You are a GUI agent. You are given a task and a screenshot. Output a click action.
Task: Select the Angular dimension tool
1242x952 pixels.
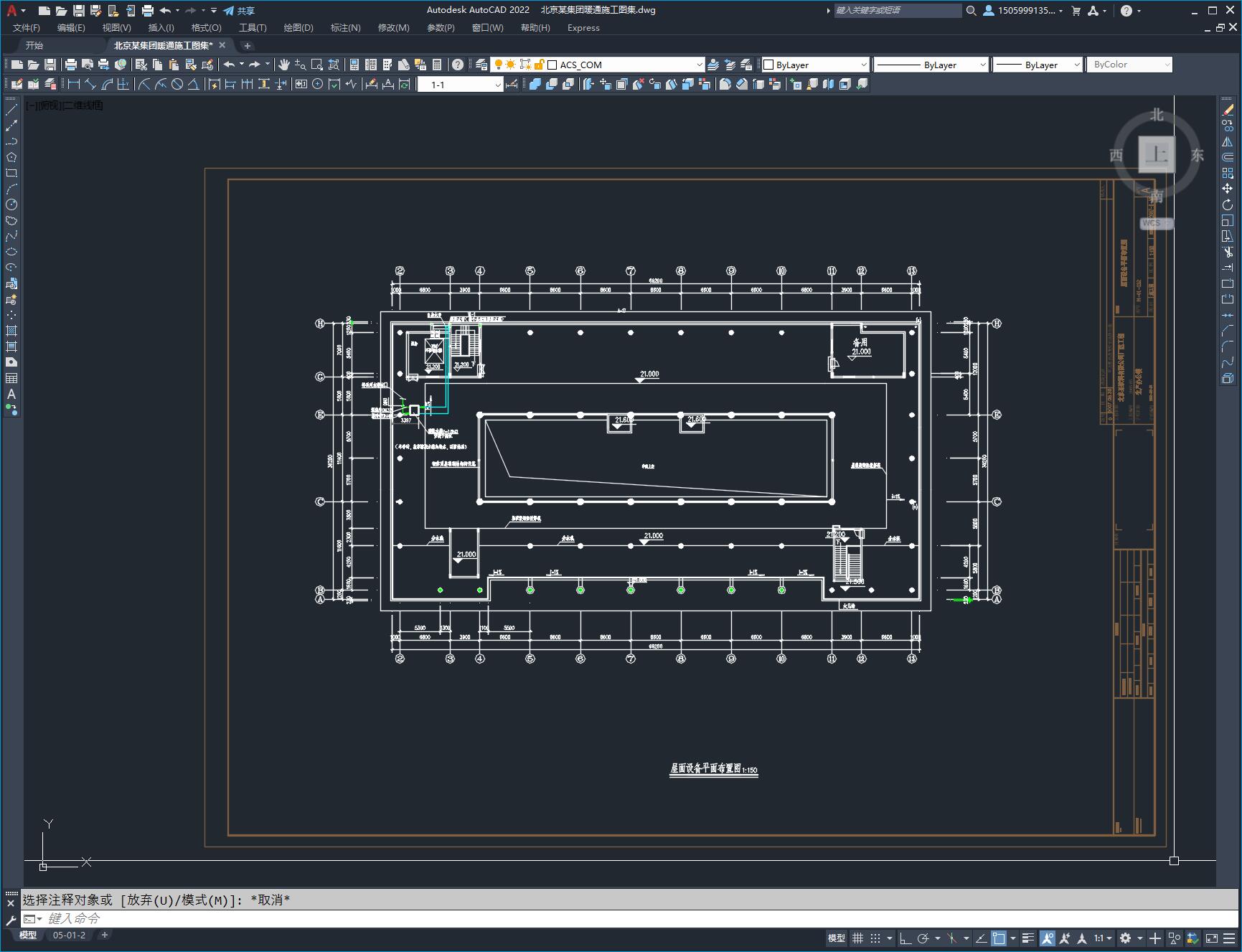tap(194, 84)
